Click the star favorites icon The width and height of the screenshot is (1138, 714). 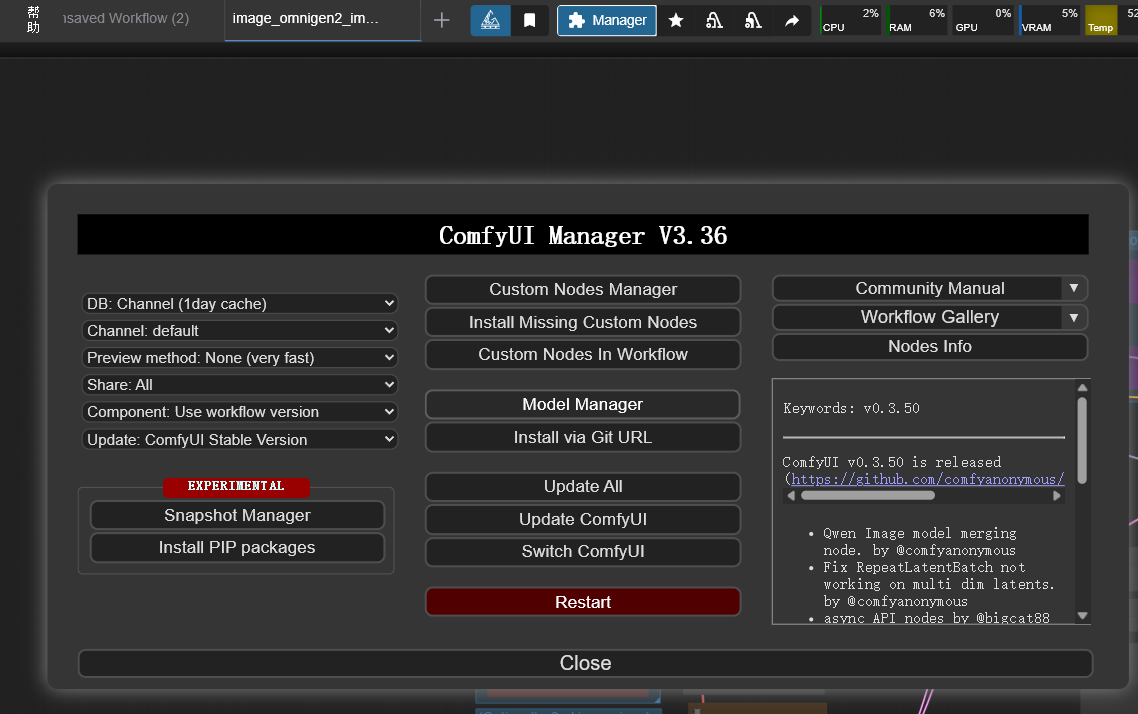(x=676, y=20)
